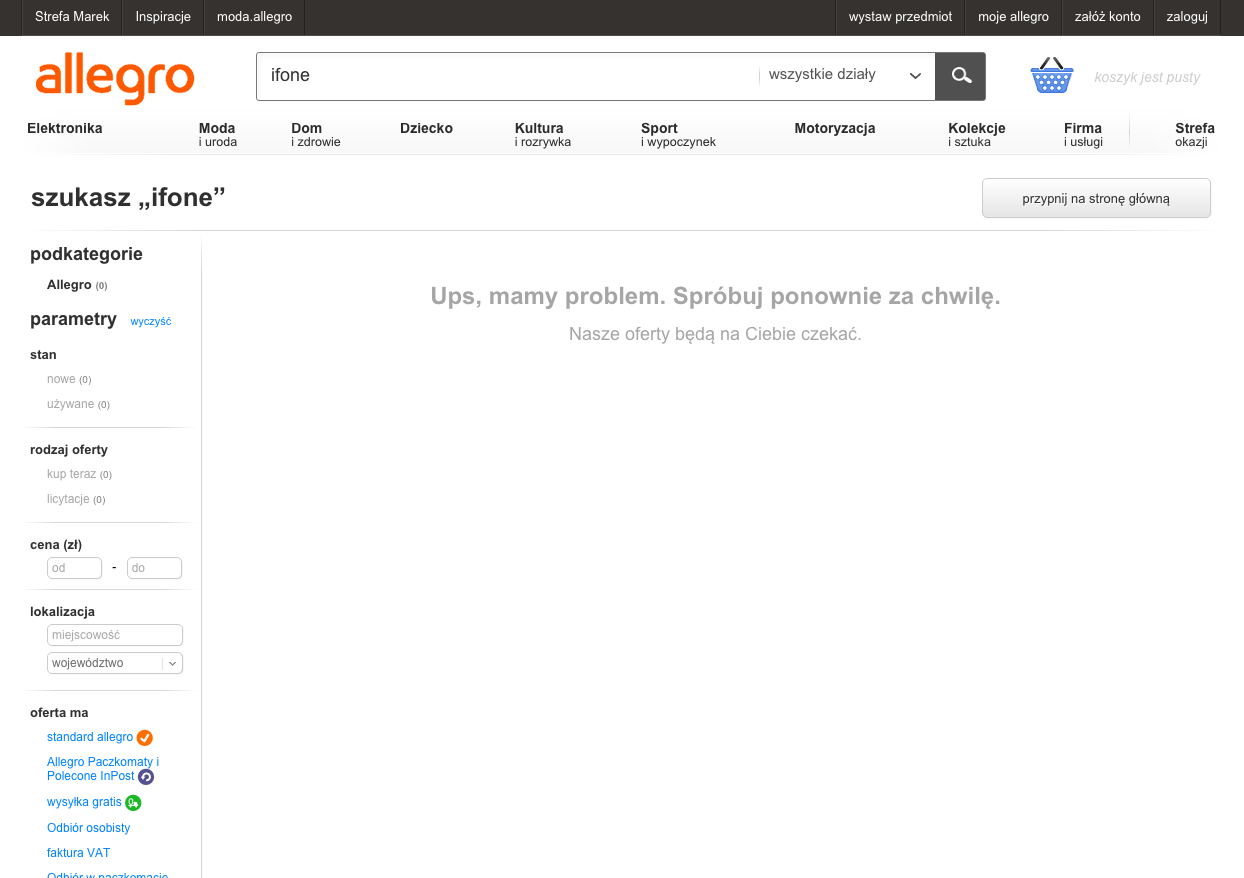Open the Kultura i rozrywka category

543,135
